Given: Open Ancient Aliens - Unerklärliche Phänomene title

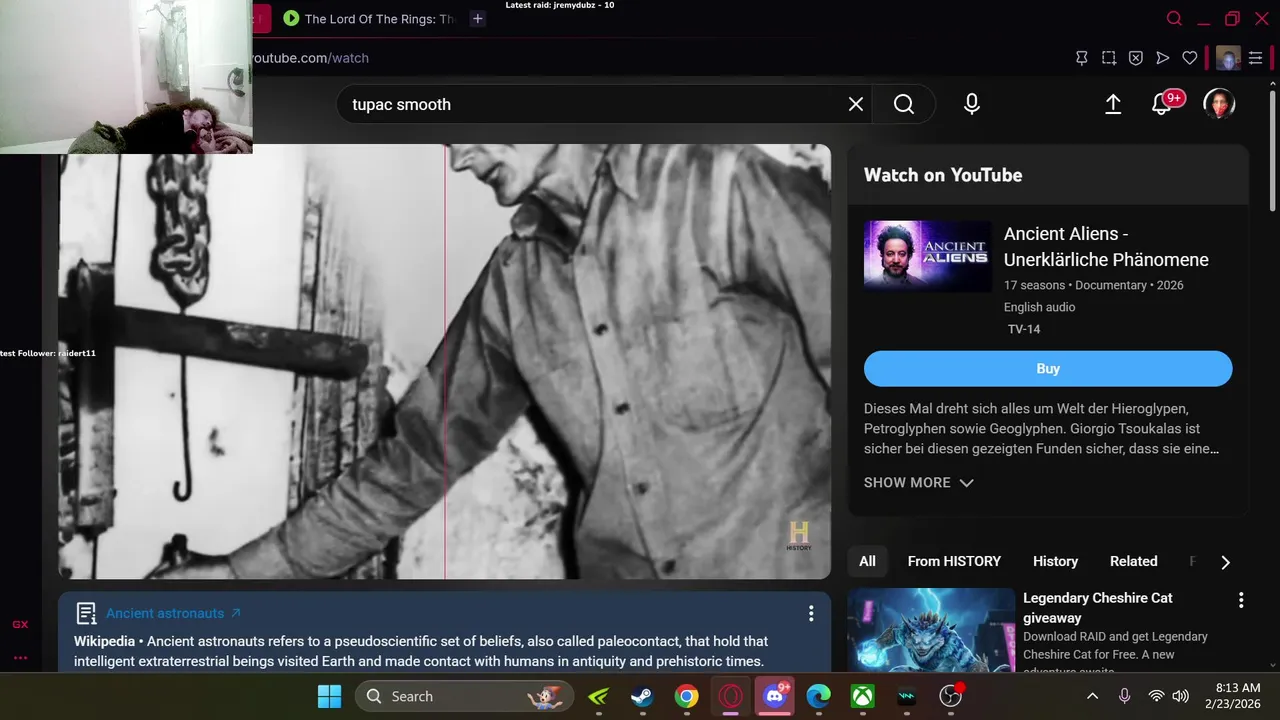Looking at the screenshot, I should point(1106,247).
